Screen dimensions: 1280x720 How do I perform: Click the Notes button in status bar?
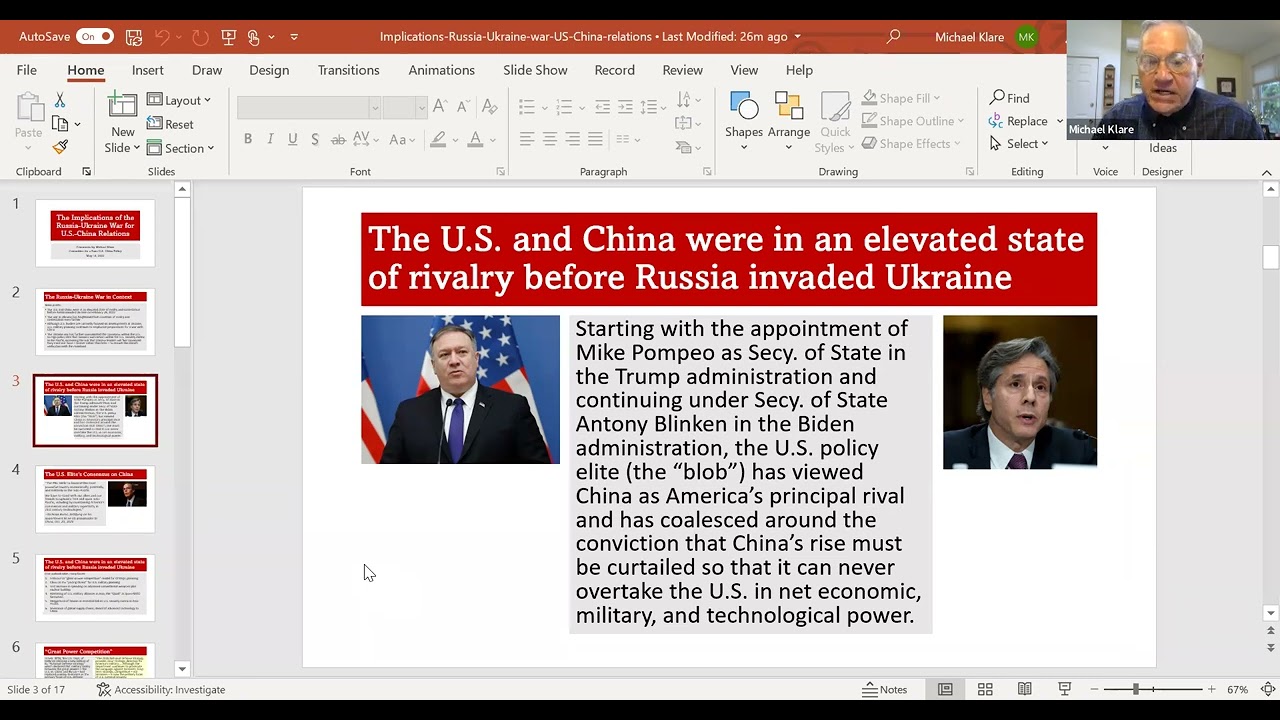885,689
